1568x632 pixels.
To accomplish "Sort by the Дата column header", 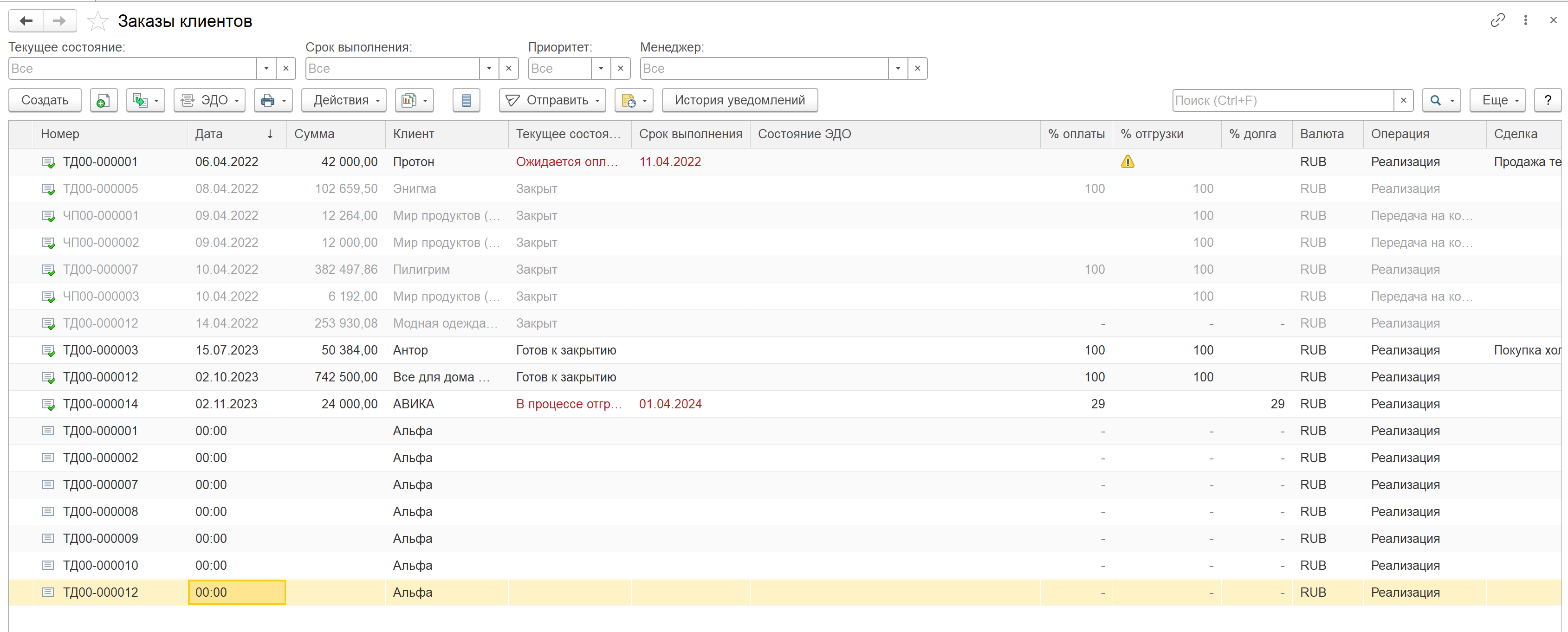I will 237,134.
